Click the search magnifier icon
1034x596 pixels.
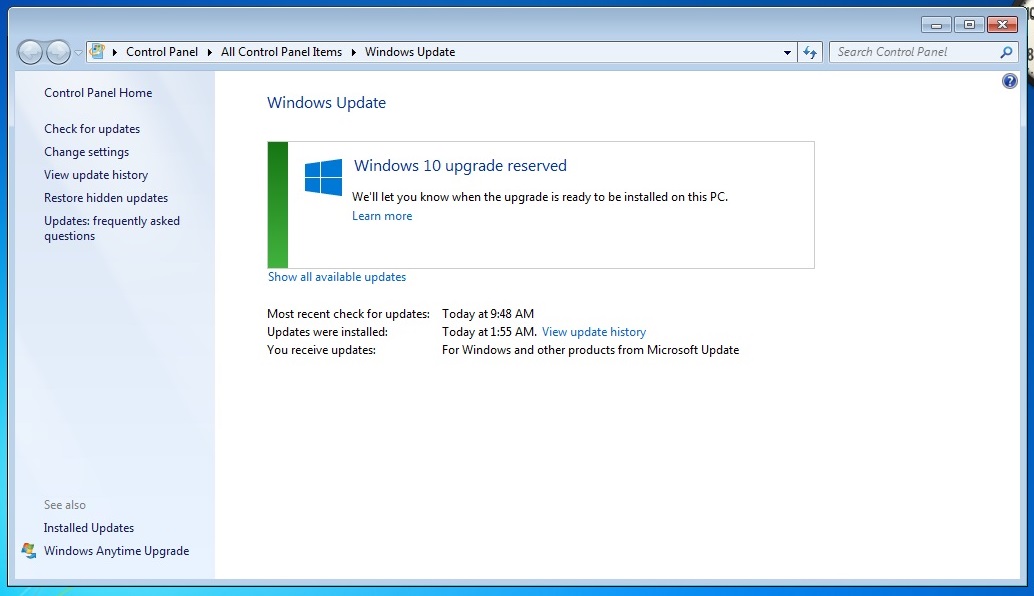click(x=1006, y=52)
